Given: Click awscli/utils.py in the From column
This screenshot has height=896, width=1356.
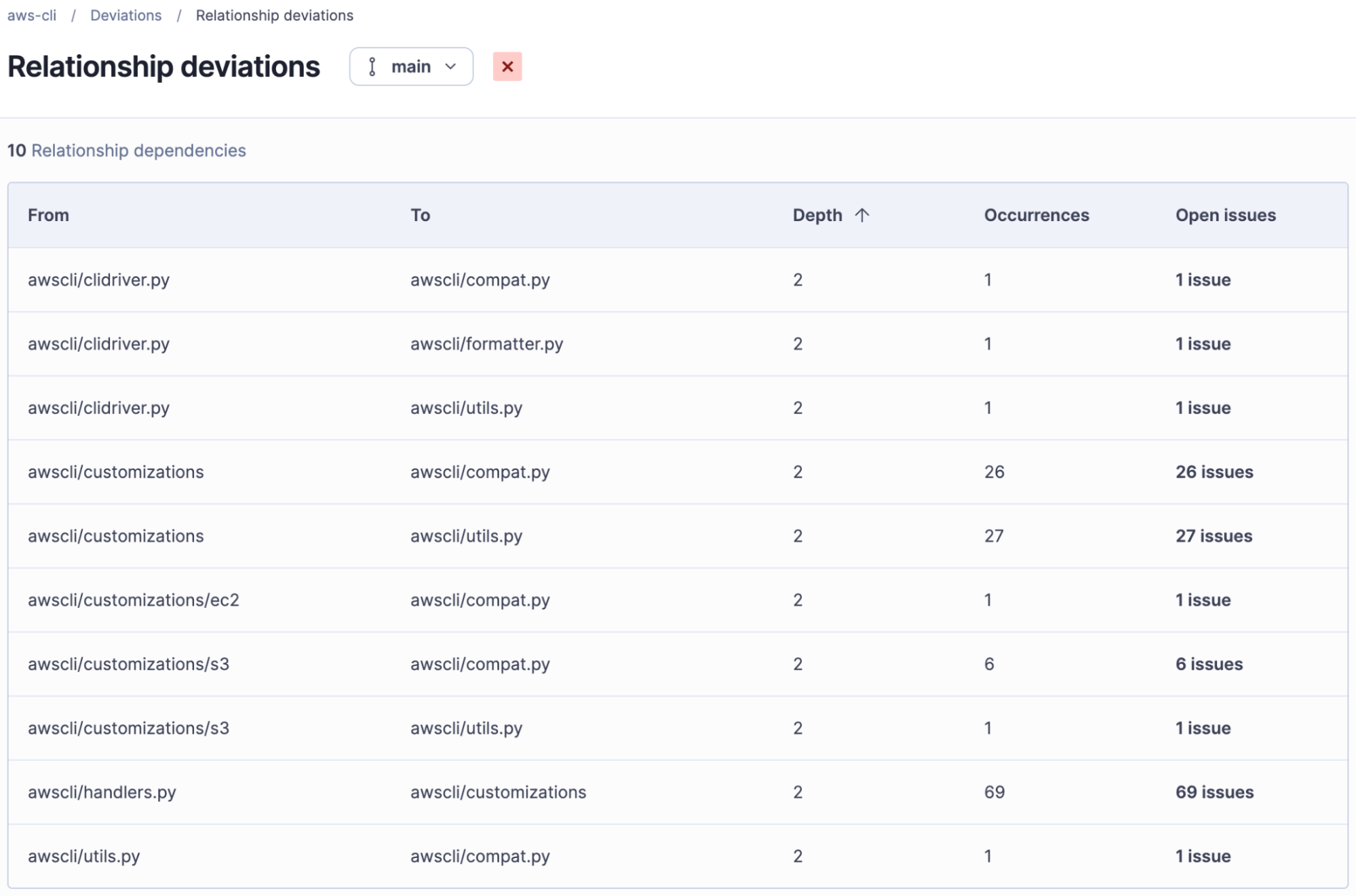Looking at the screenshot, I should pos(84,856).
